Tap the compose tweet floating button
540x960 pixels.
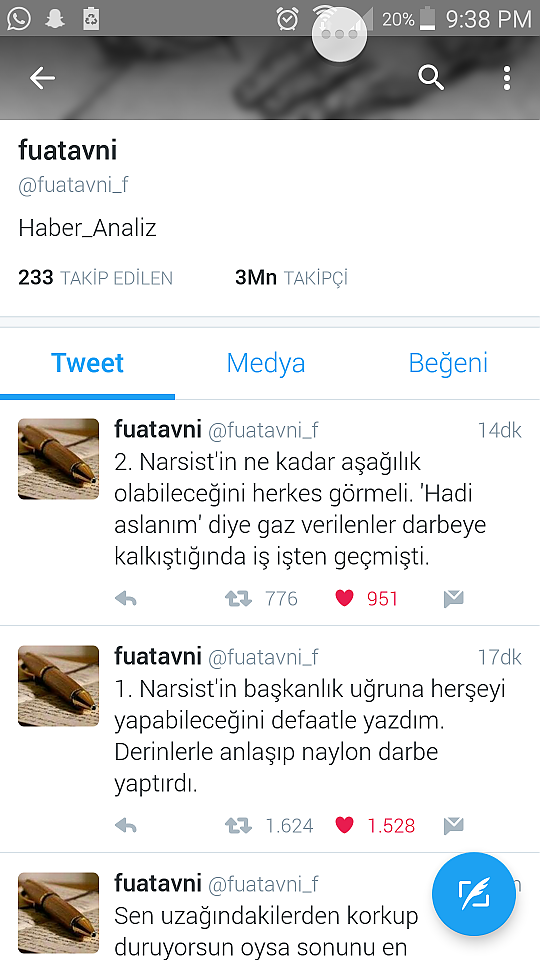[474, 894]
